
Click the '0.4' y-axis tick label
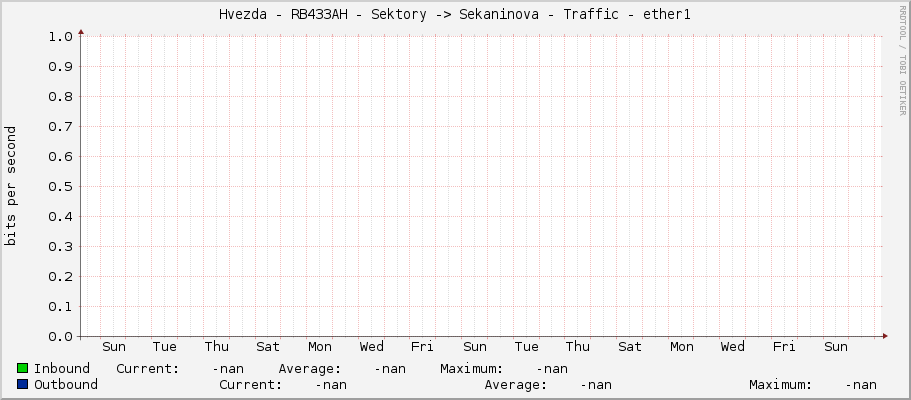coord(60,217)
